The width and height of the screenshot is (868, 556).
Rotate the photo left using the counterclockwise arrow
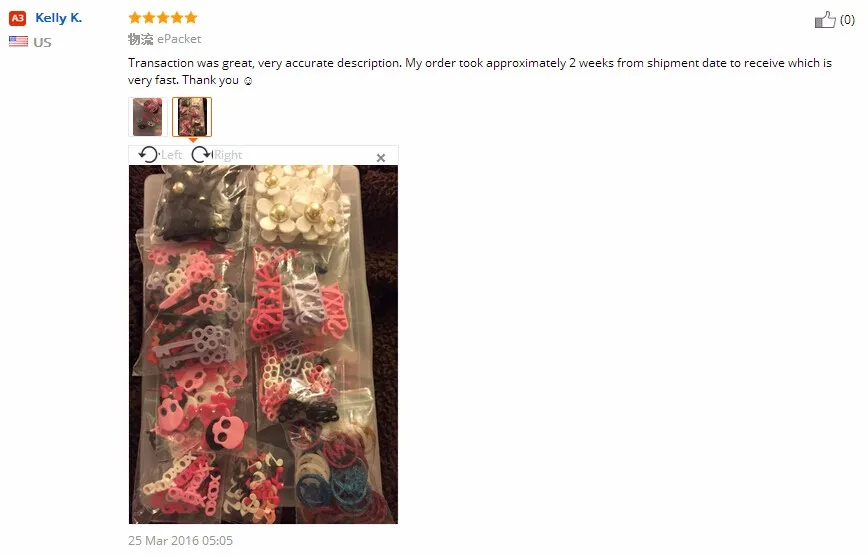148,155
